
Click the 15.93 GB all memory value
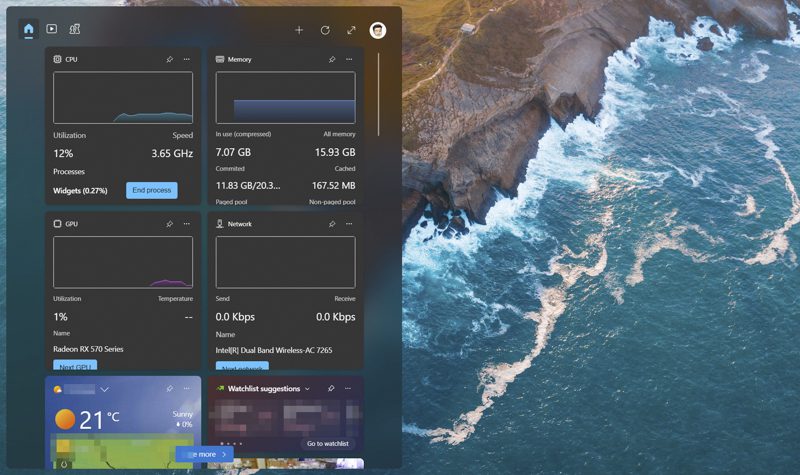click(x=335, y=152)
